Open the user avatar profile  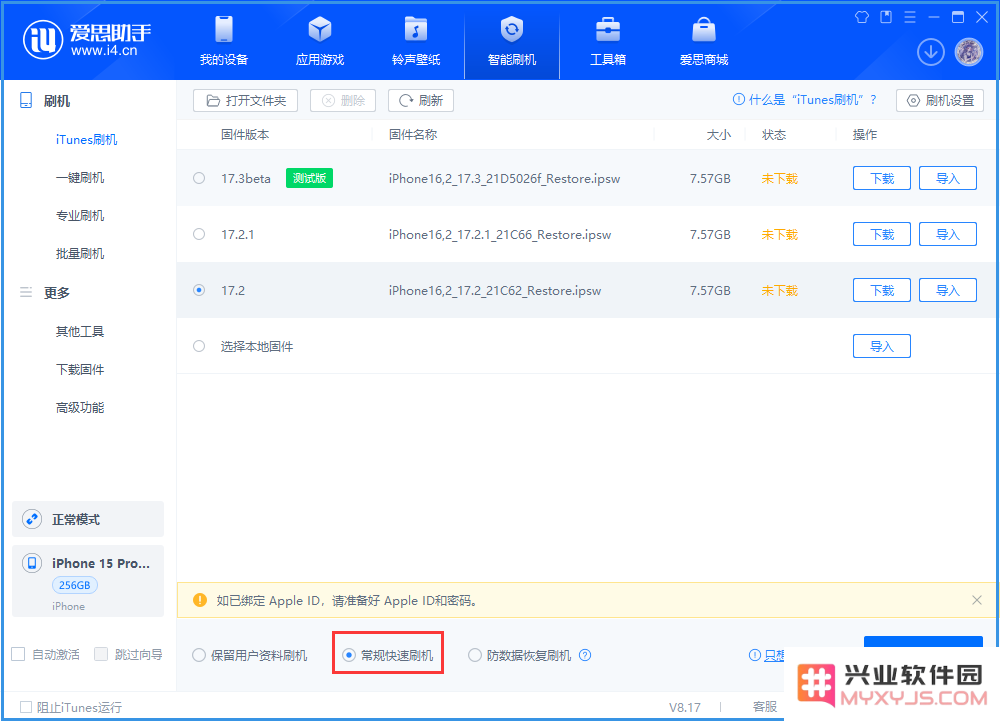click(969, 52)
